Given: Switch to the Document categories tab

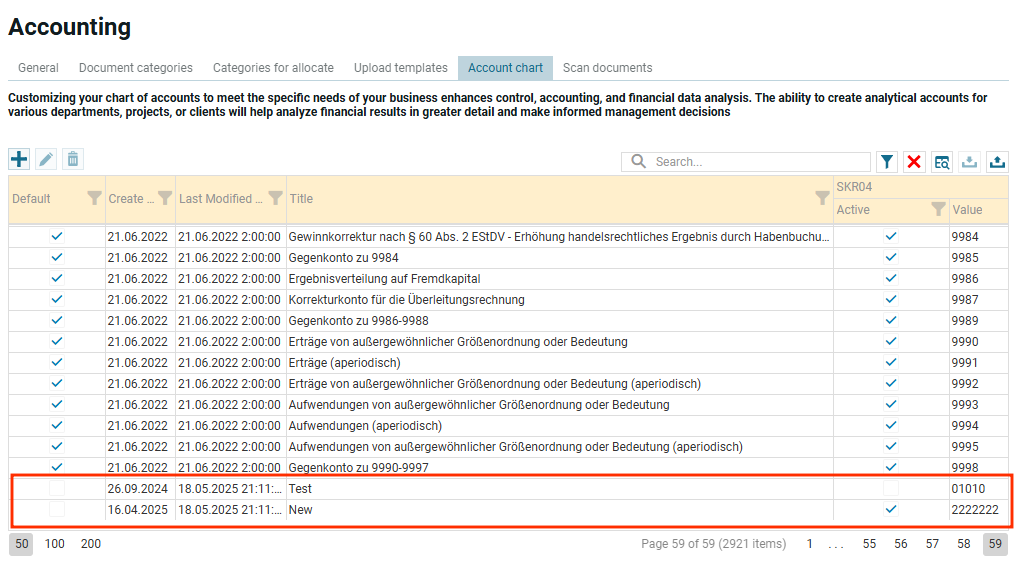Looking at the screenshot, I should pos(136,68).
